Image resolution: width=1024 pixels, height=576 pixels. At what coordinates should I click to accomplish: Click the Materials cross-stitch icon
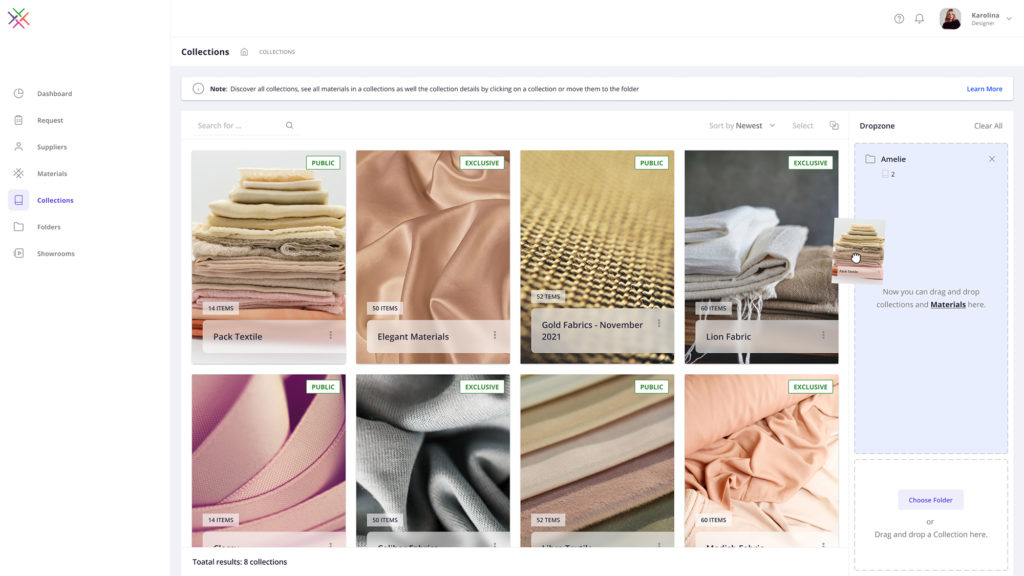click(18, 174)
